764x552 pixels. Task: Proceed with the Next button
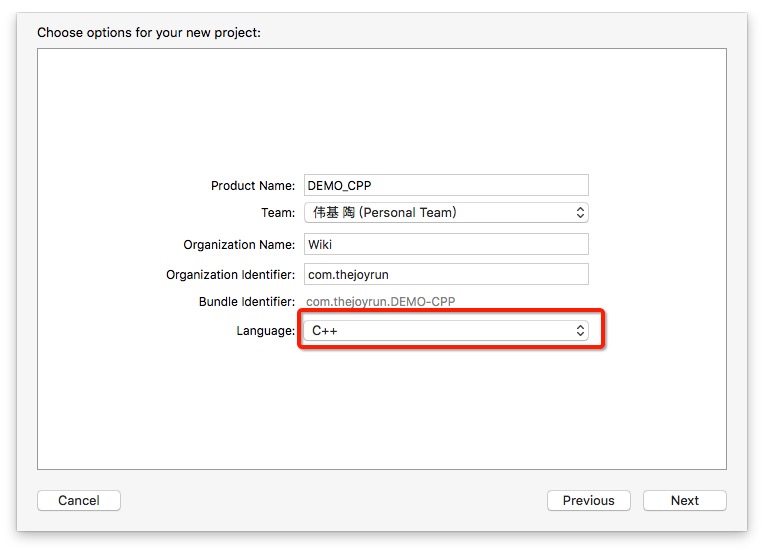coord(685,500)
